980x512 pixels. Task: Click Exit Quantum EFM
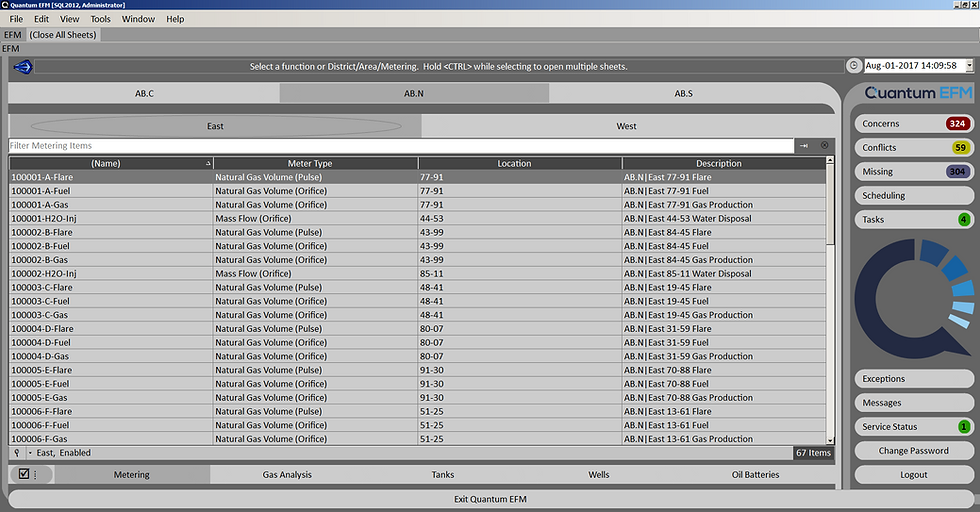490,499
